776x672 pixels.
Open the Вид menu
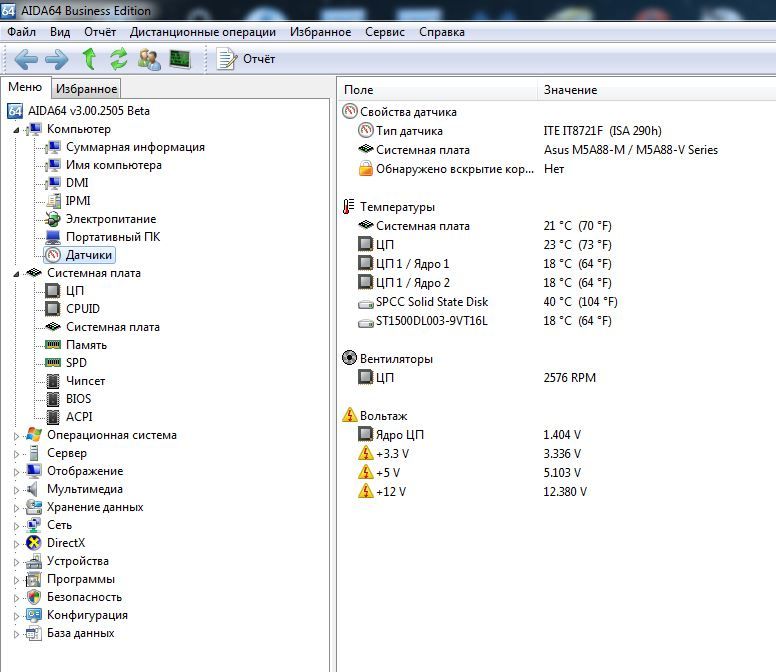pos(60,32)
